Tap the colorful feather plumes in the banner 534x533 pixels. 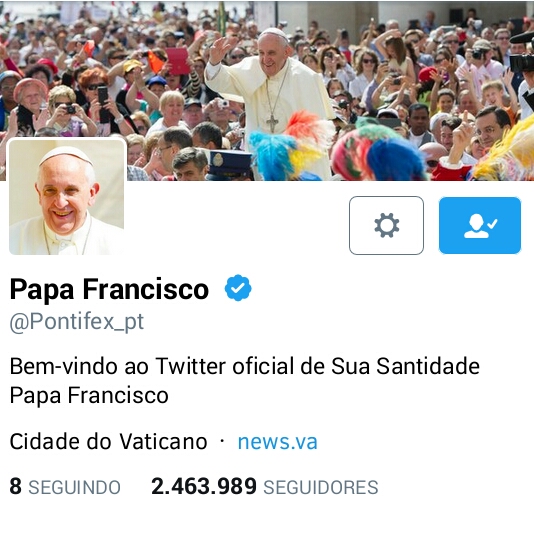click(x=293, y=146)
